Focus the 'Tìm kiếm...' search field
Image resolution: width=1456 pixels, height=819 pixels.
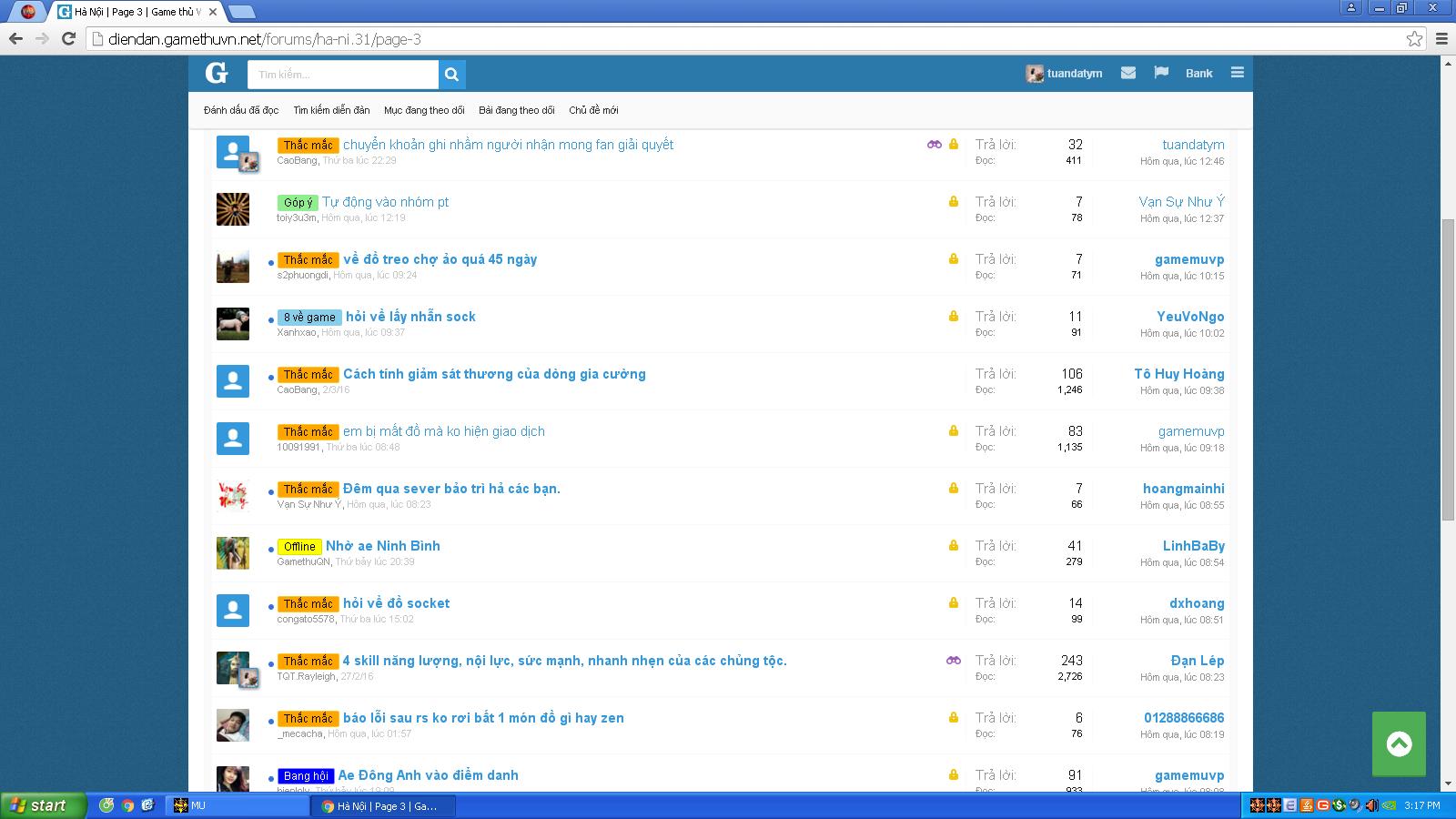343,75
